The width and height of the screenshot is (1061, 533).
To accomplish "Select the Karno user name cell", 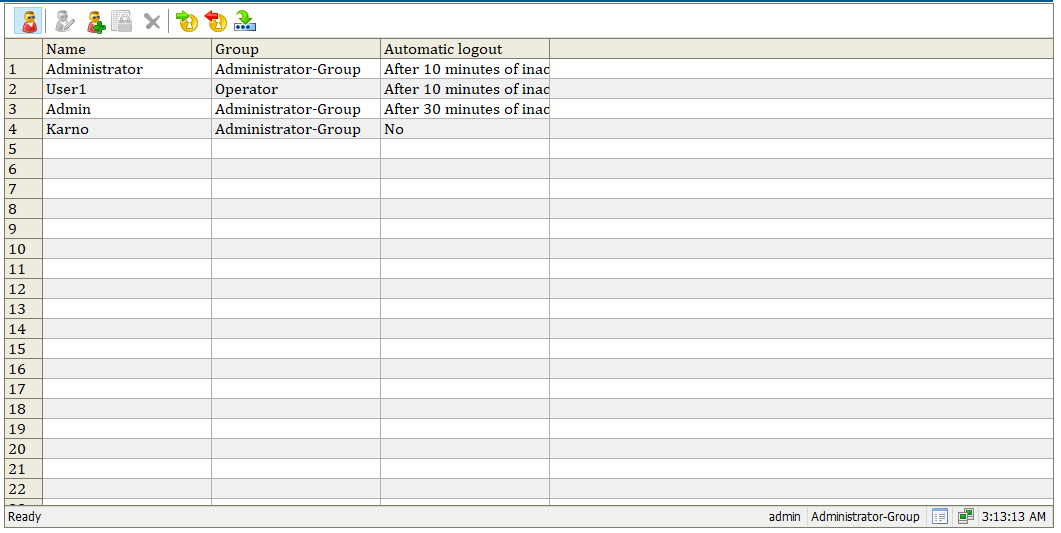I will coord(127,129).
